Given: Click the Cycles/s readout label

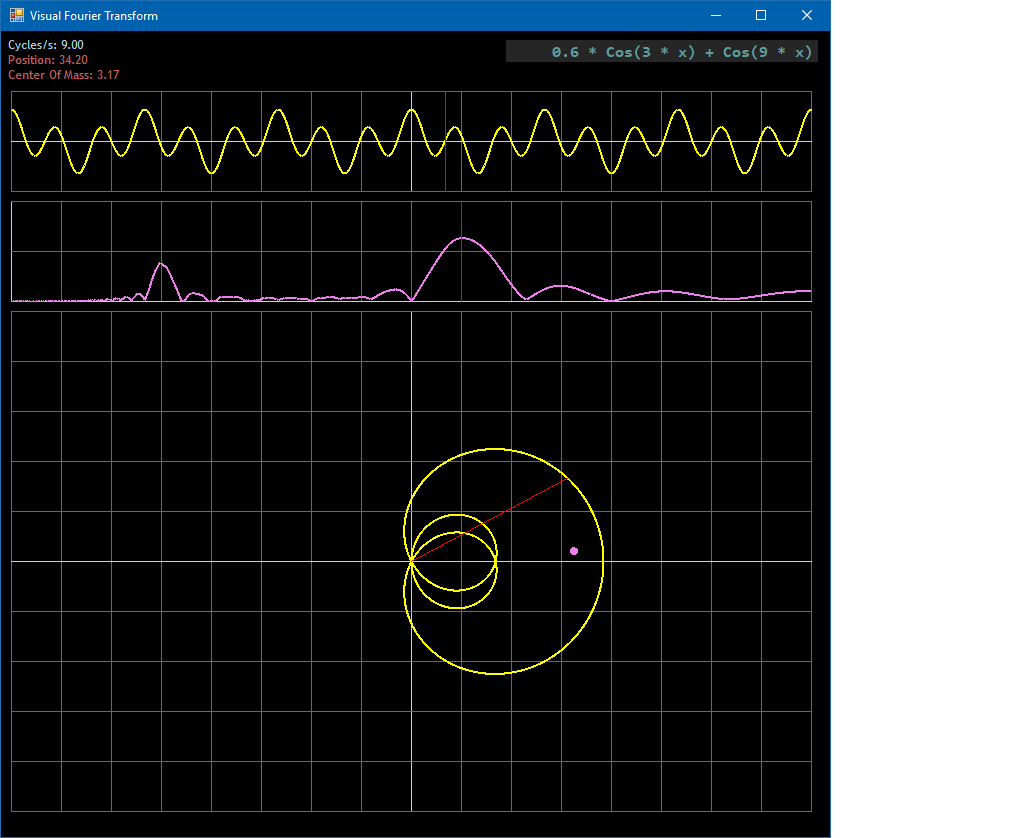Looking at the screenshot, I should point(46,45).
